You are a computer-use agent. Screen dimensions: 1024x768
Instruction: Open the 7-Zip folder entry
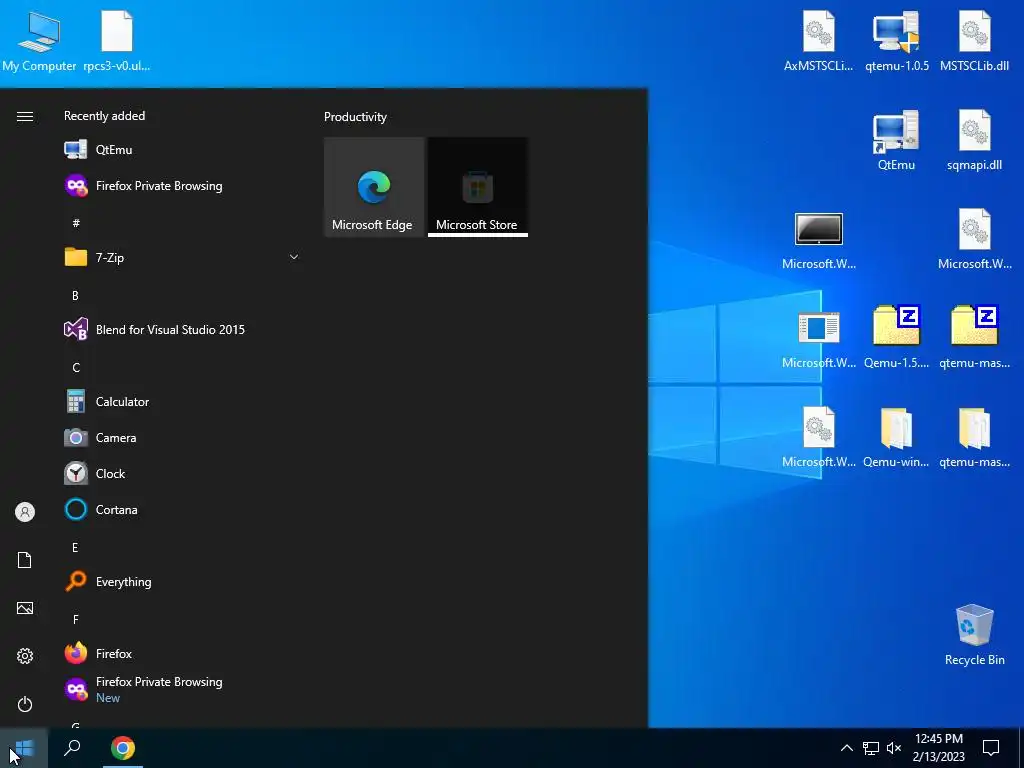(182, 257)
